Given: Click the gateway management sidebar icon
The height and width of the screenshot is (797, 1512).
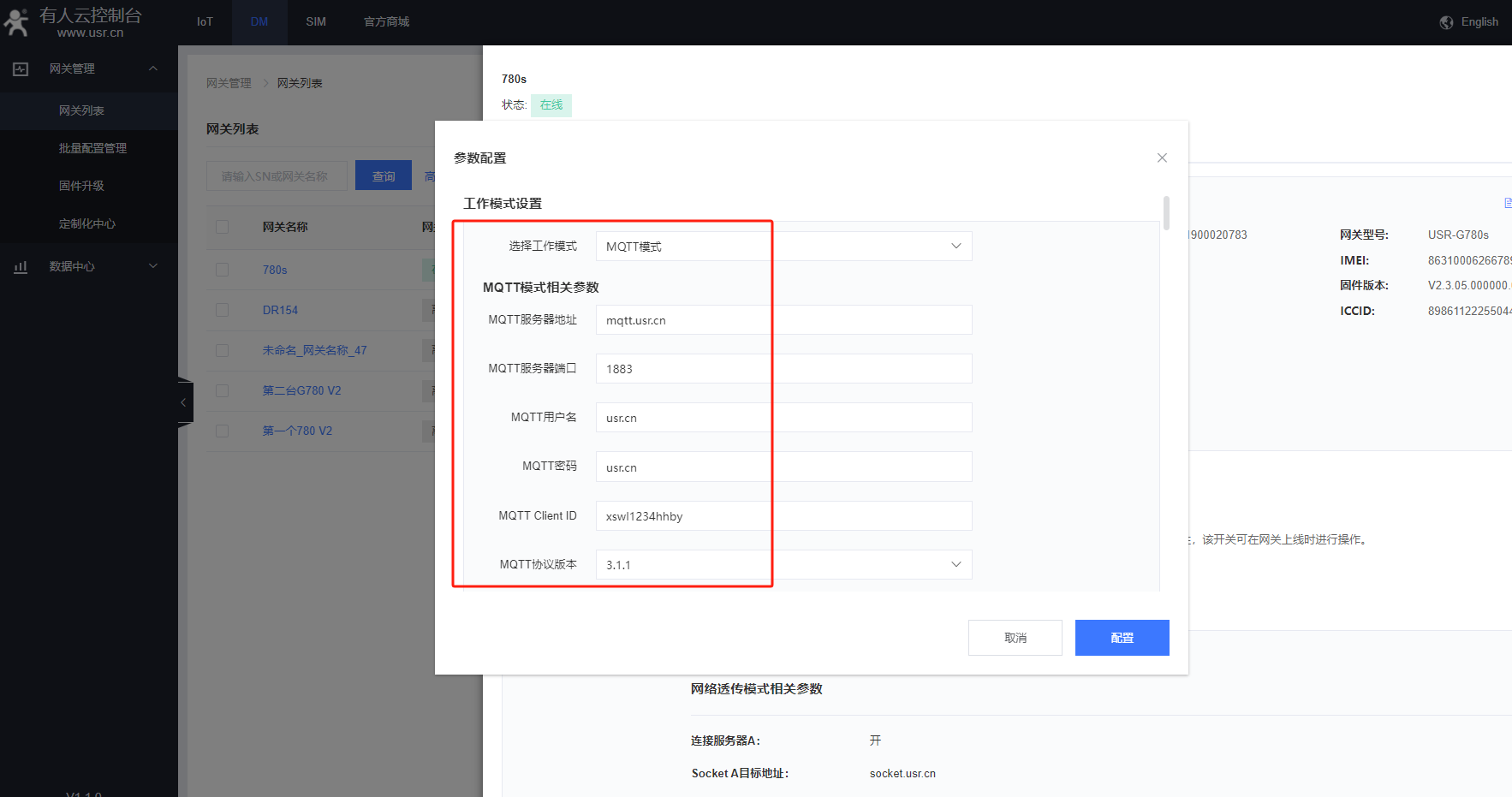Looking at the screenshot, I should [x=21, y=69].
